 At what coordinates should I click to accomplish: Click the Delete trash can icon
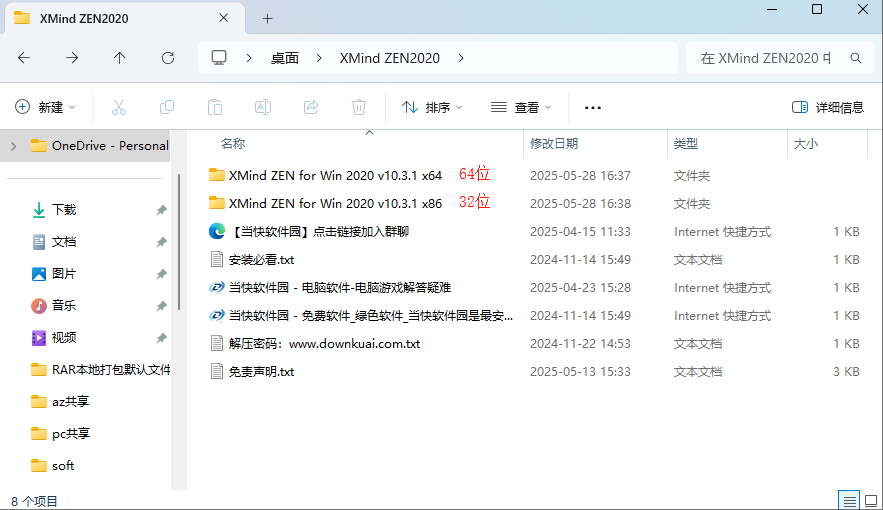click(x=359, y=107)
